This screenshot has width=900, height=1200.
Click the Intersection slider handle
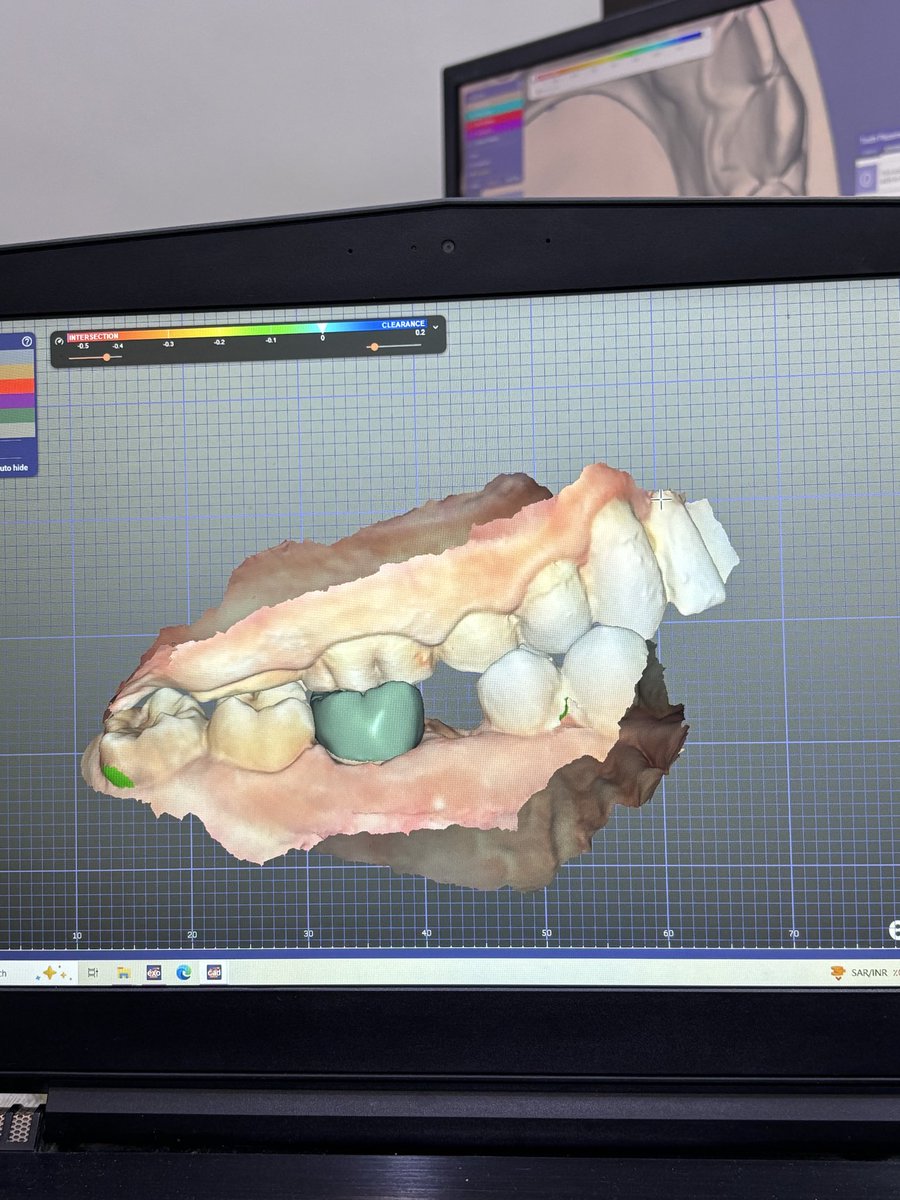106,356
